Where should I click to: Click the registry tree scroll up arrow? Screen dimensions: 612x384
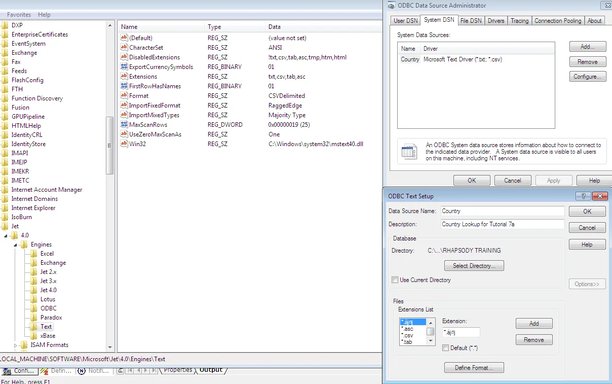point(110,26)
